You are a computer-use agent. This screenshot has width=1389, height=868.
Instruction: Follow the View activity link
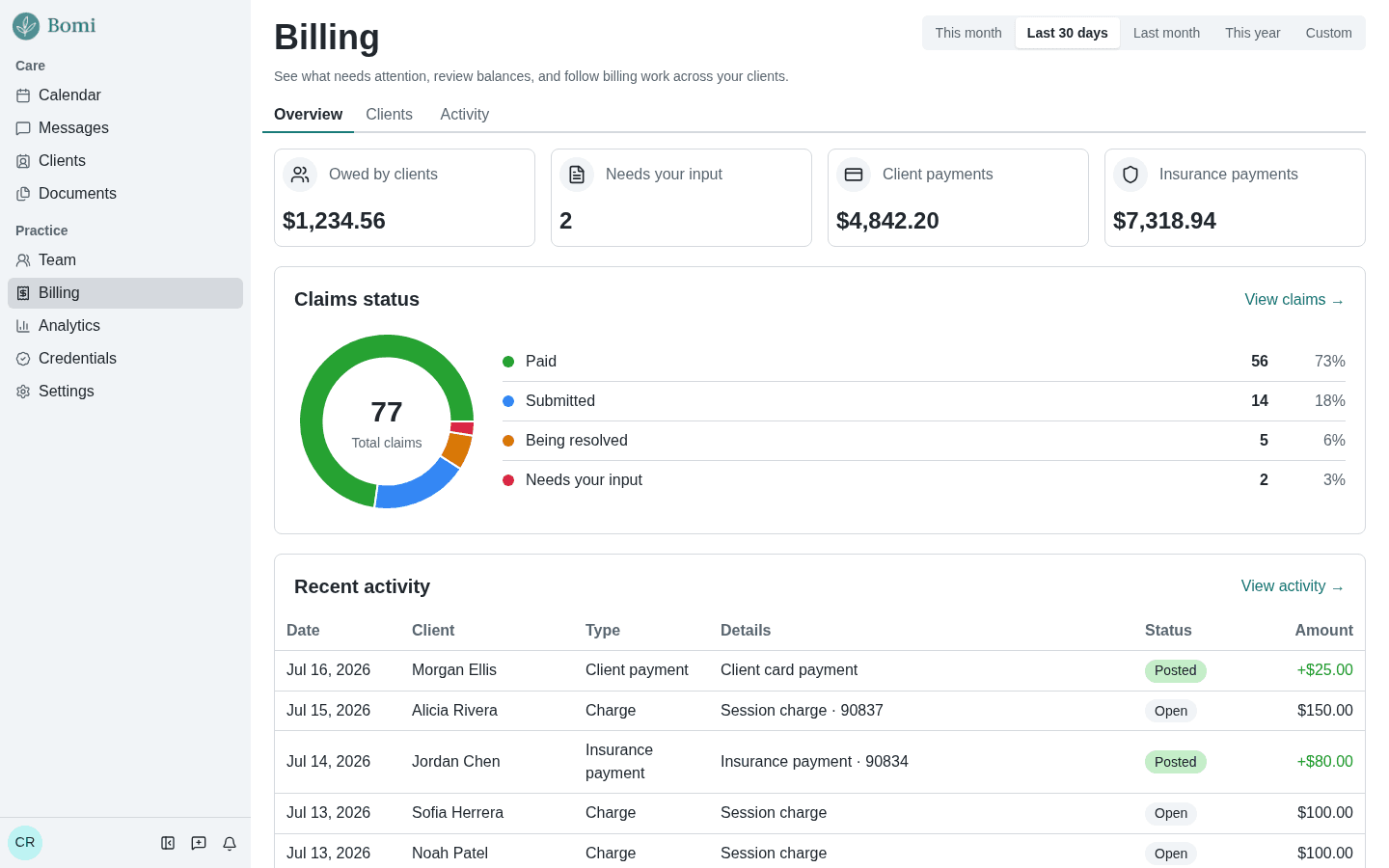coord(1293,586)
